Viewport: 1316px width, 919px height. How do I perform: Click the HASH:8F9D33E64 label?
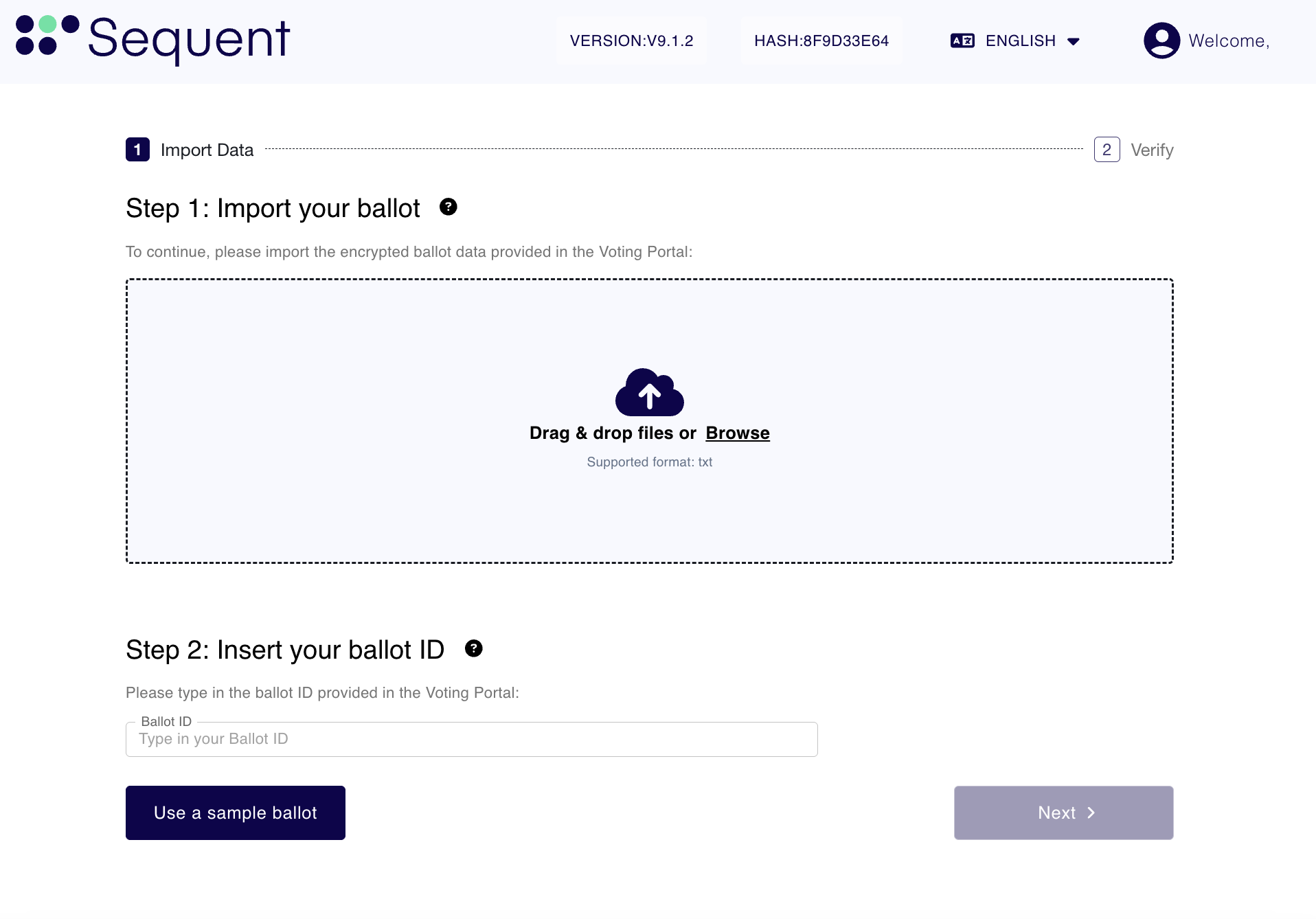pyautogui.click(x=821, y=41)
